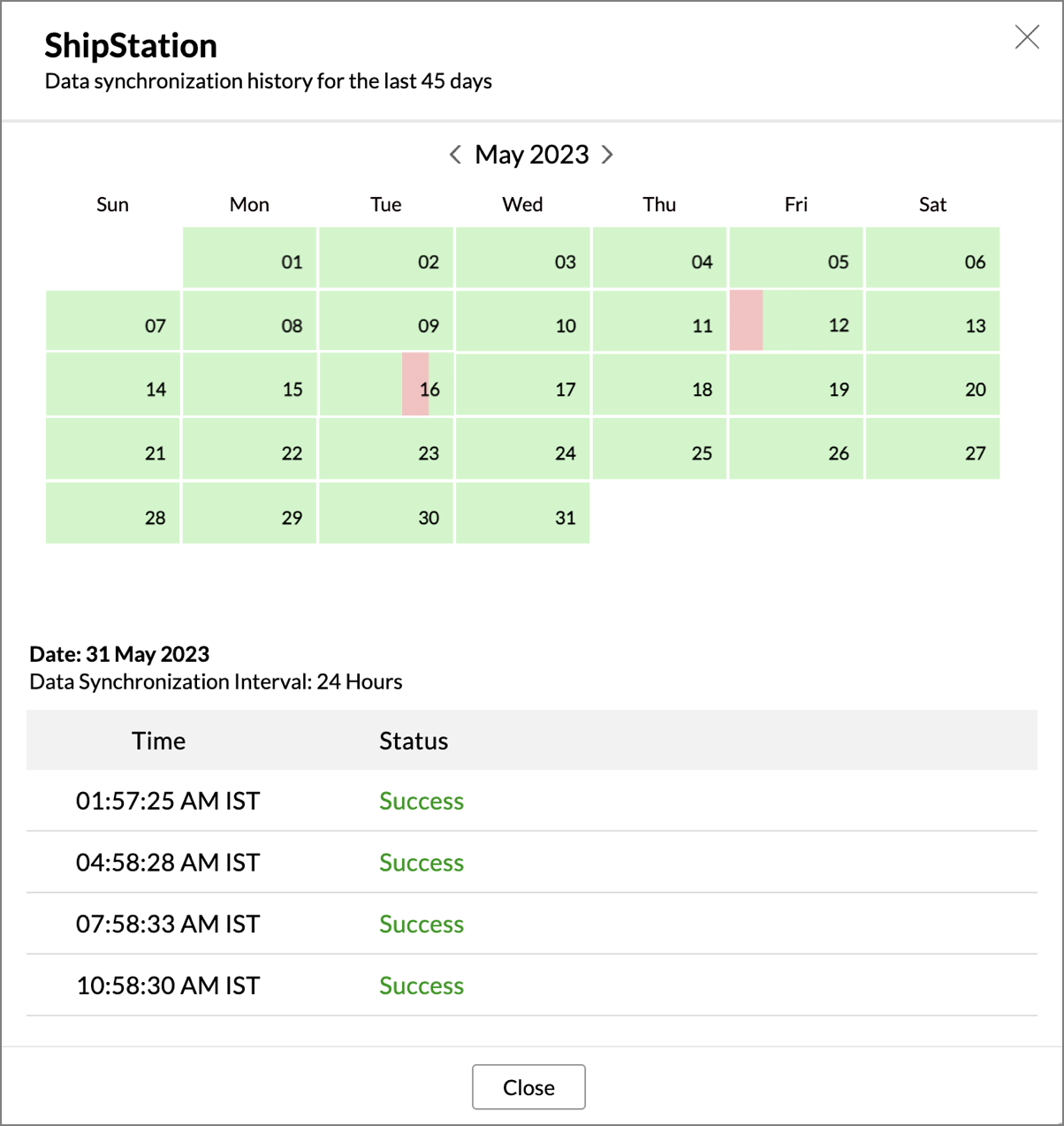This screenshot has width=1064, height=1126.
Task: Advance to the next month arrow
Action: (x=607, y=155)
